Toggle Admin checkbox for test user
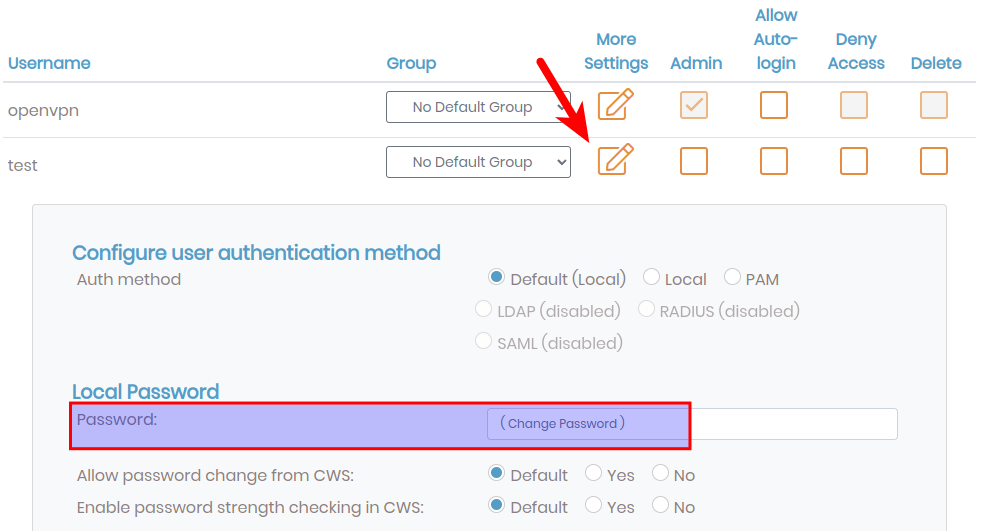 click(x=694, y=161)
